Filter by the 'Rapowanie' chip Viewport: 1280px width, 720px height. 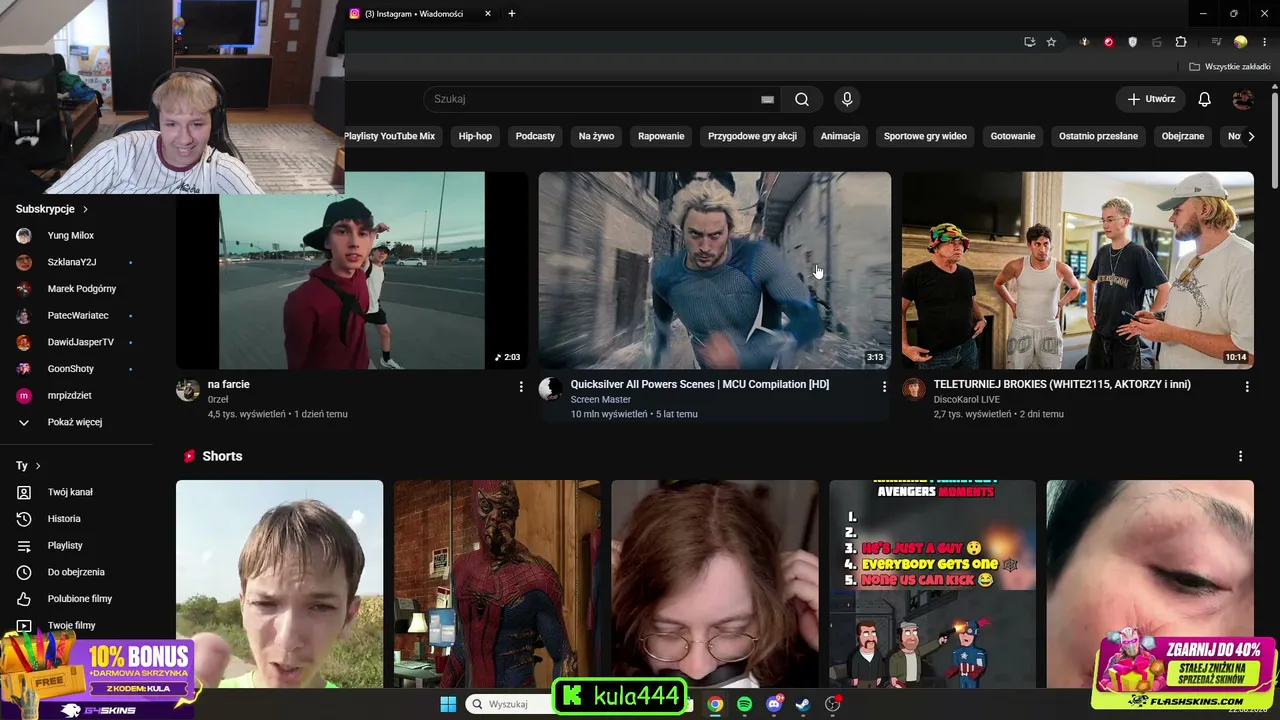point(661,136)
